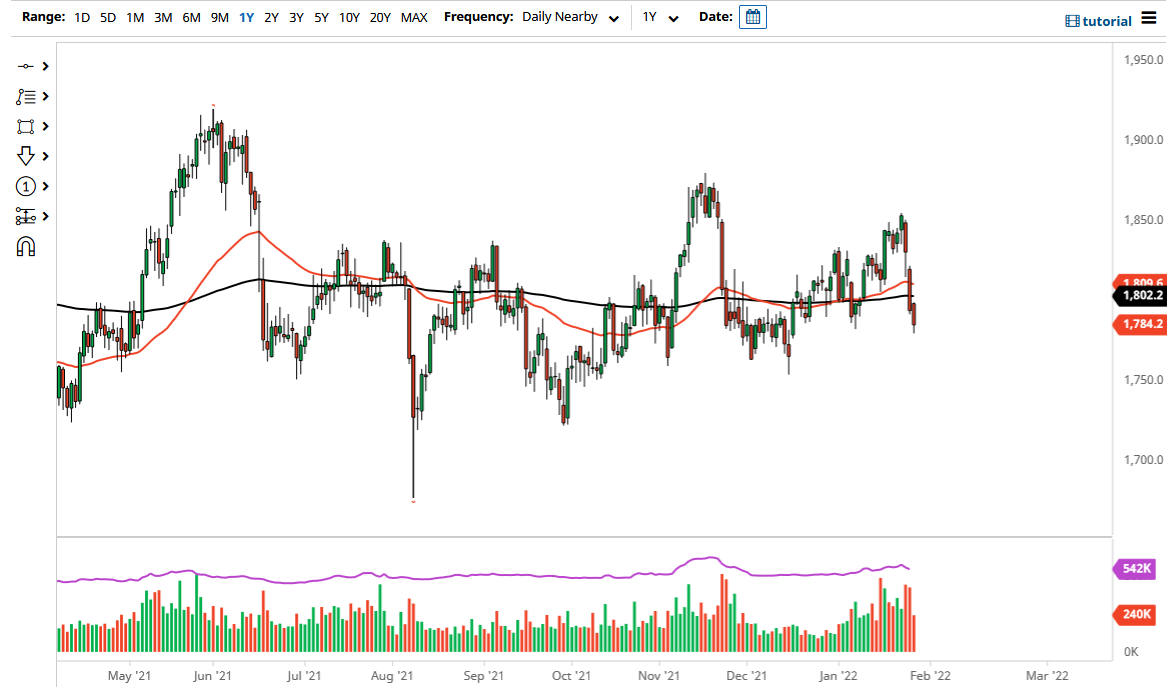Image resolution: width=1176 pixels, height=700 pixels.
Task: Set range to 10Y
Action: (349, 17)
